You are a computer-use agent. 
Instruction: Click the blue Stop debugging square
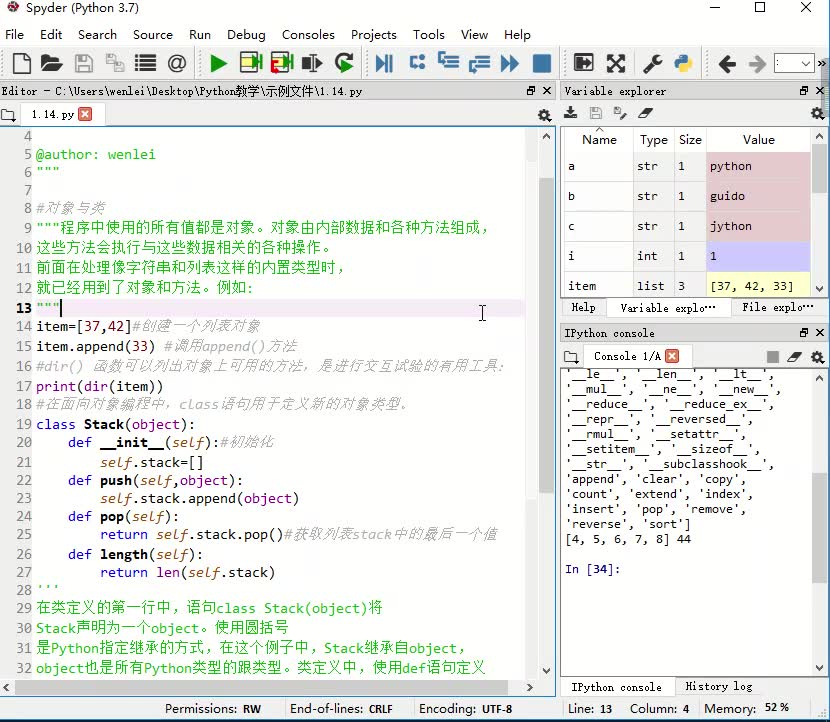[x=541, y=64]
